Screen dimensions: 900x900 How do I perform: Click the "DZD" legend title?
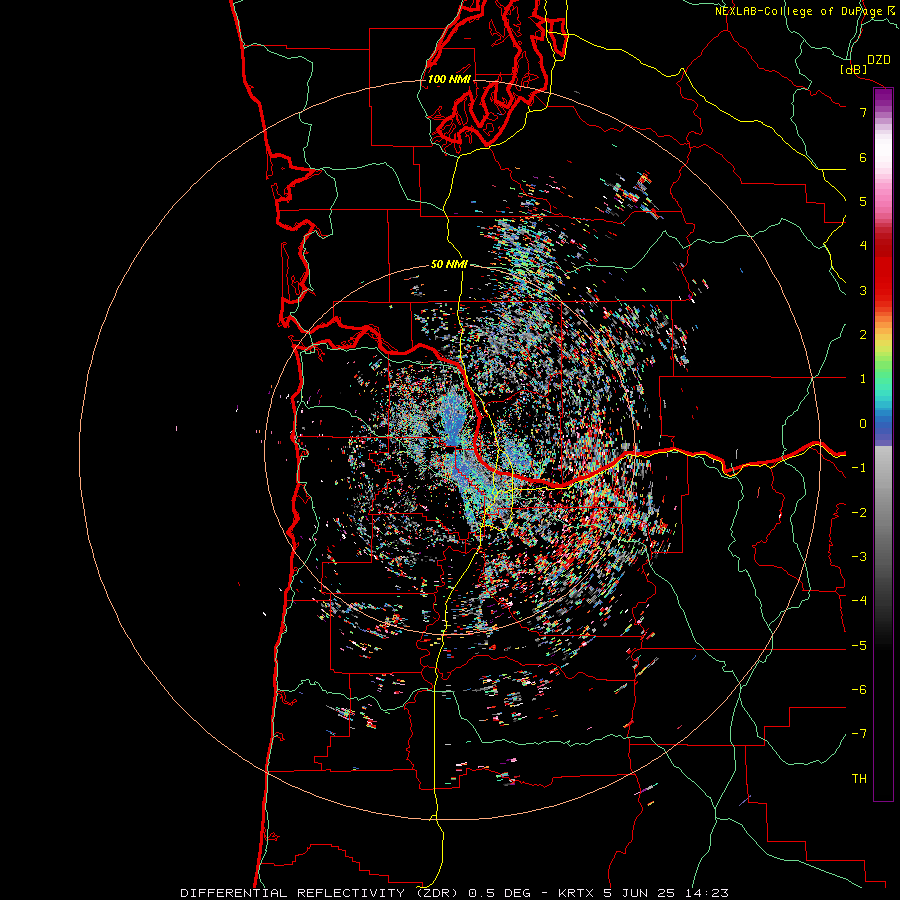pyautogui.click(x=879, y=60)
